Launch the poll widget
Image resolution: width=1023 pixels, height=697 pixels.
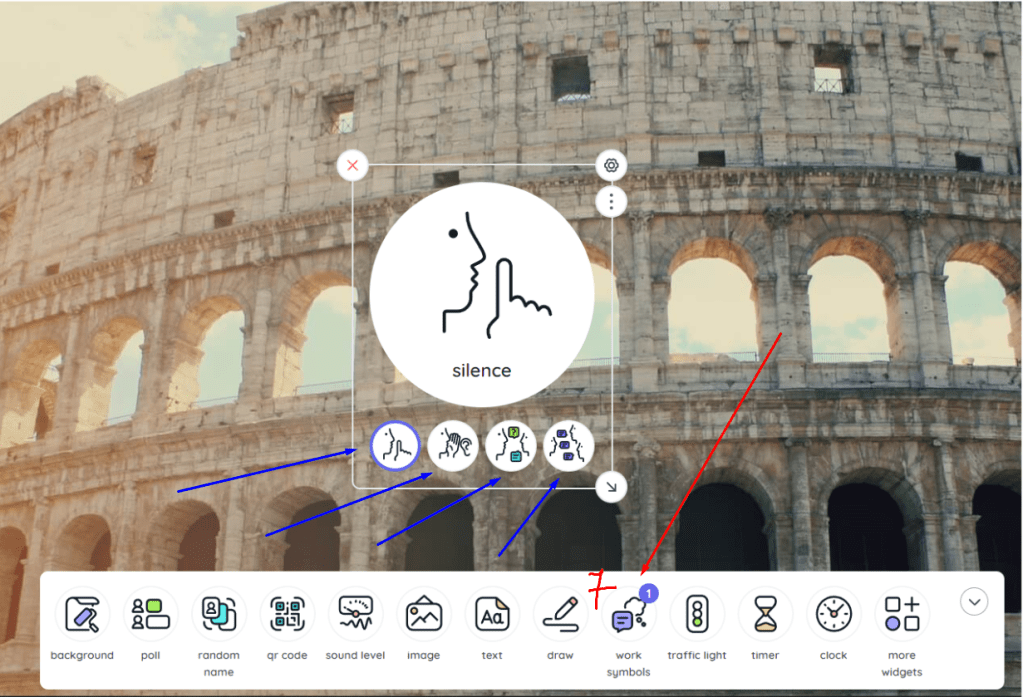click(x=151, y=614)
